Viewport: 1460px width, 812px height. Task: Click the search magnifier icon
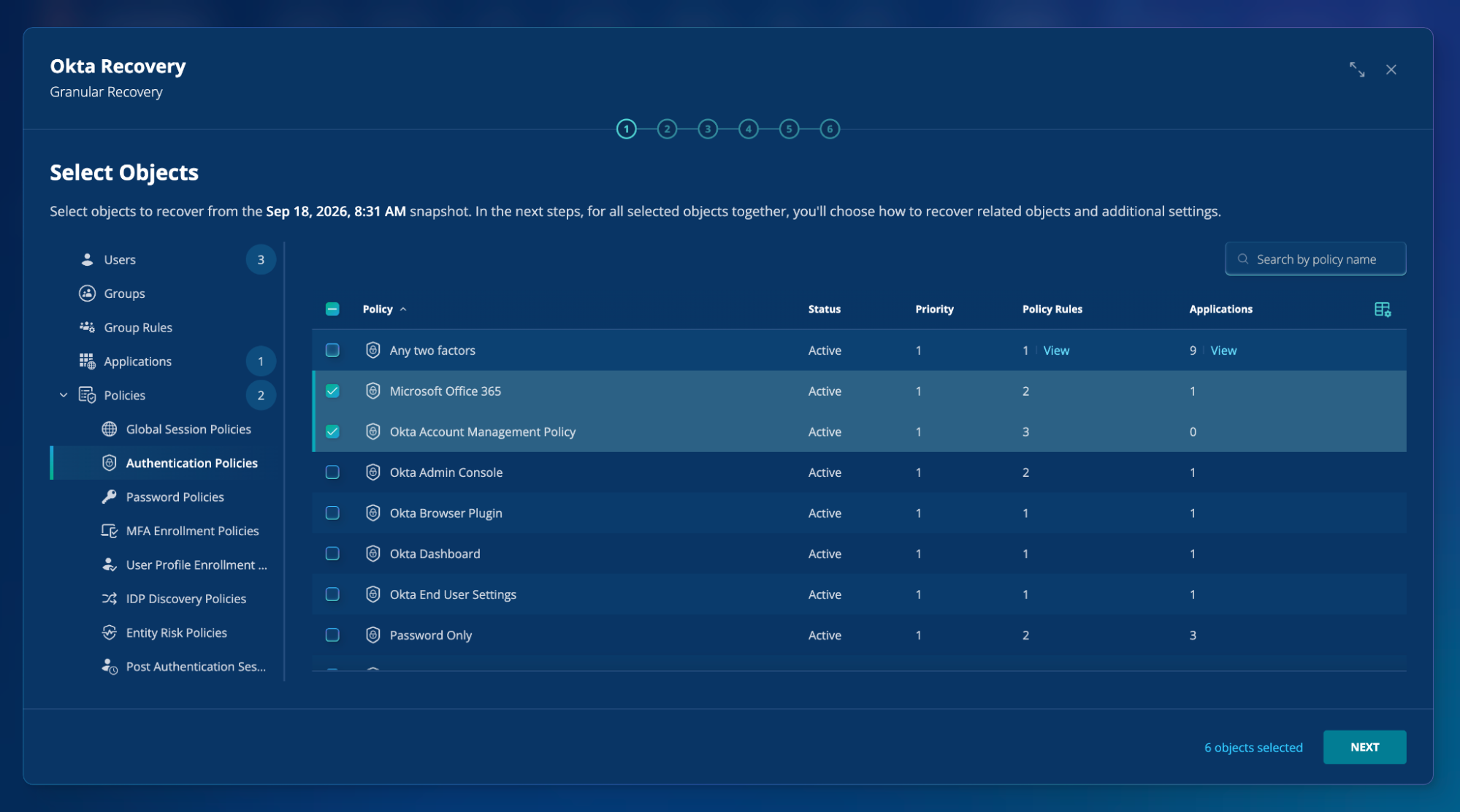[x=1242, y=259]
